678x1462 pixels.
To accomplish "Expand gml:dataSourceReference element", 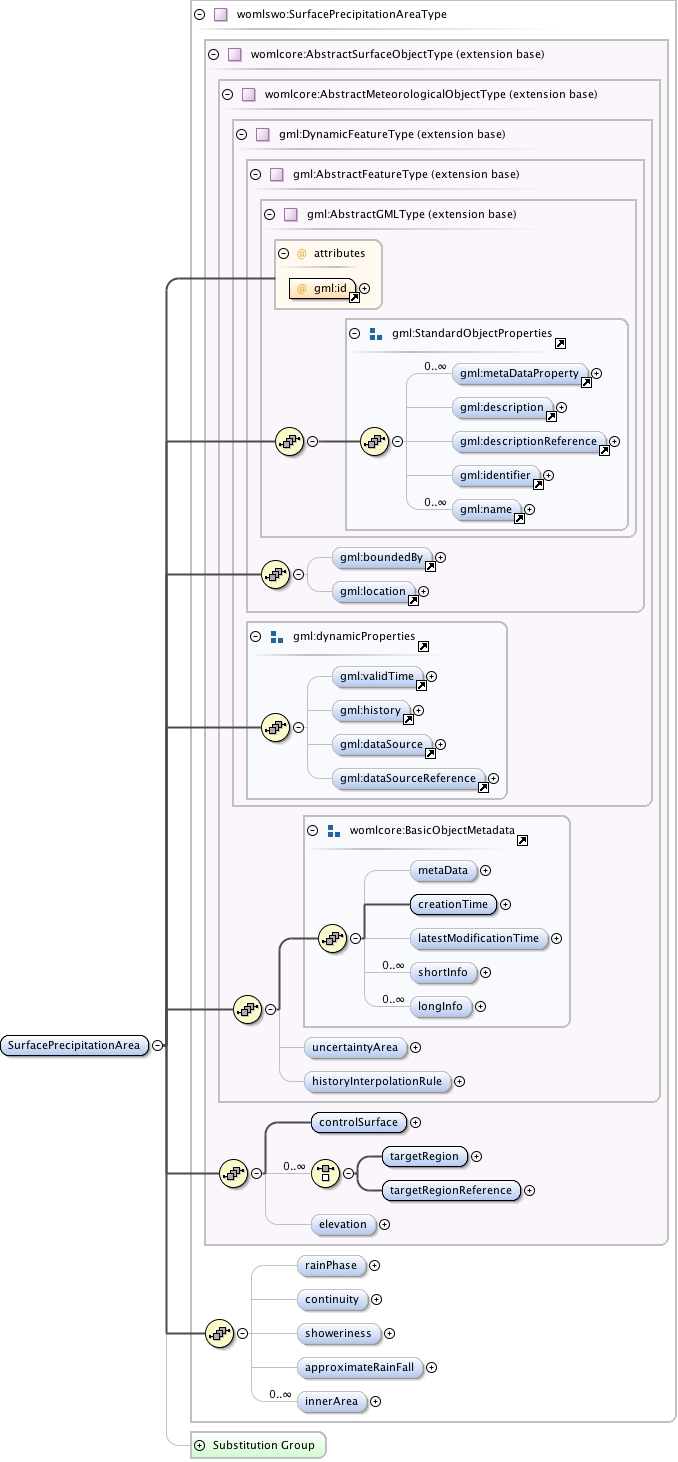I will [x=493, y=778].
